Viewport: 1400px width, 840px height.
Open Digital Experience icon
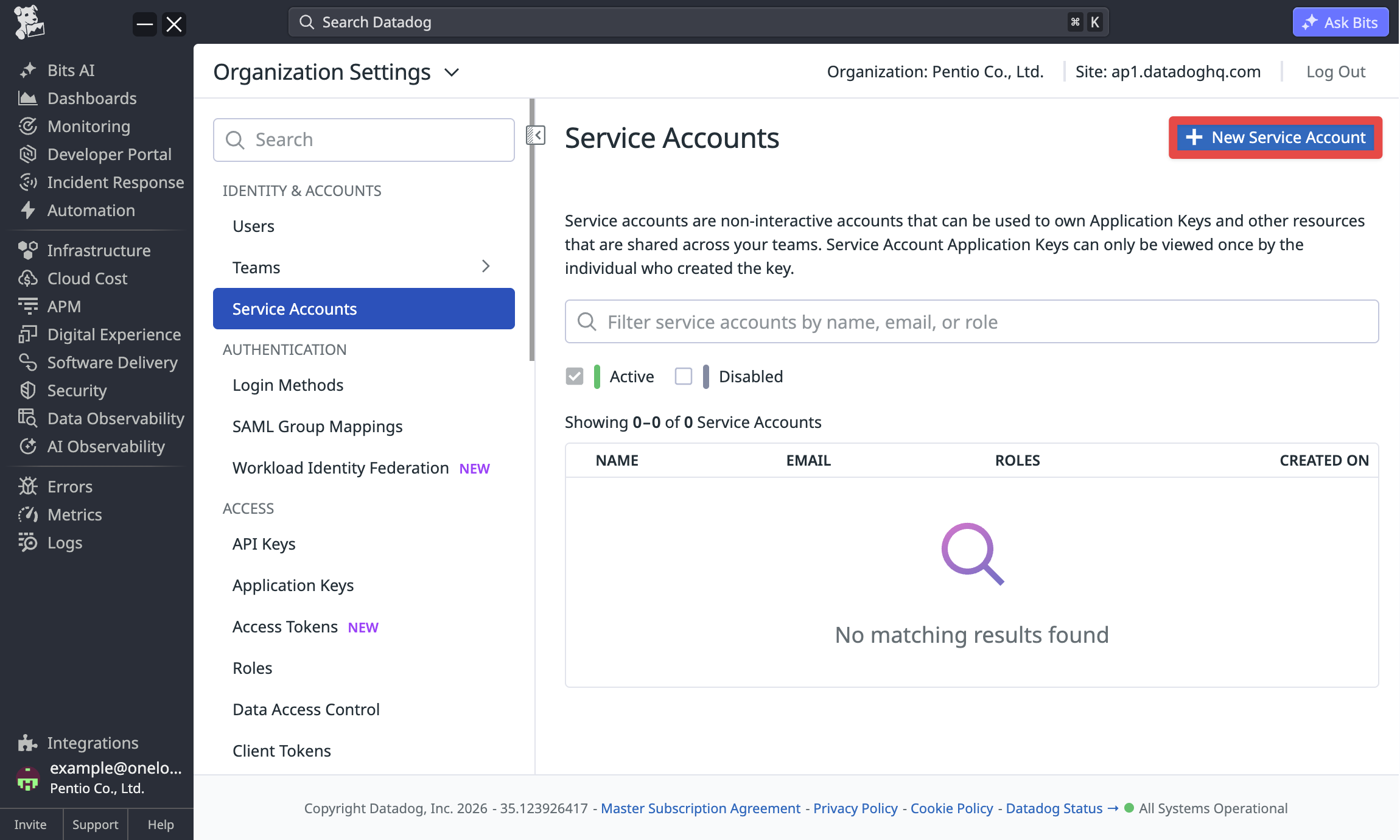click(x=28, y=335)
